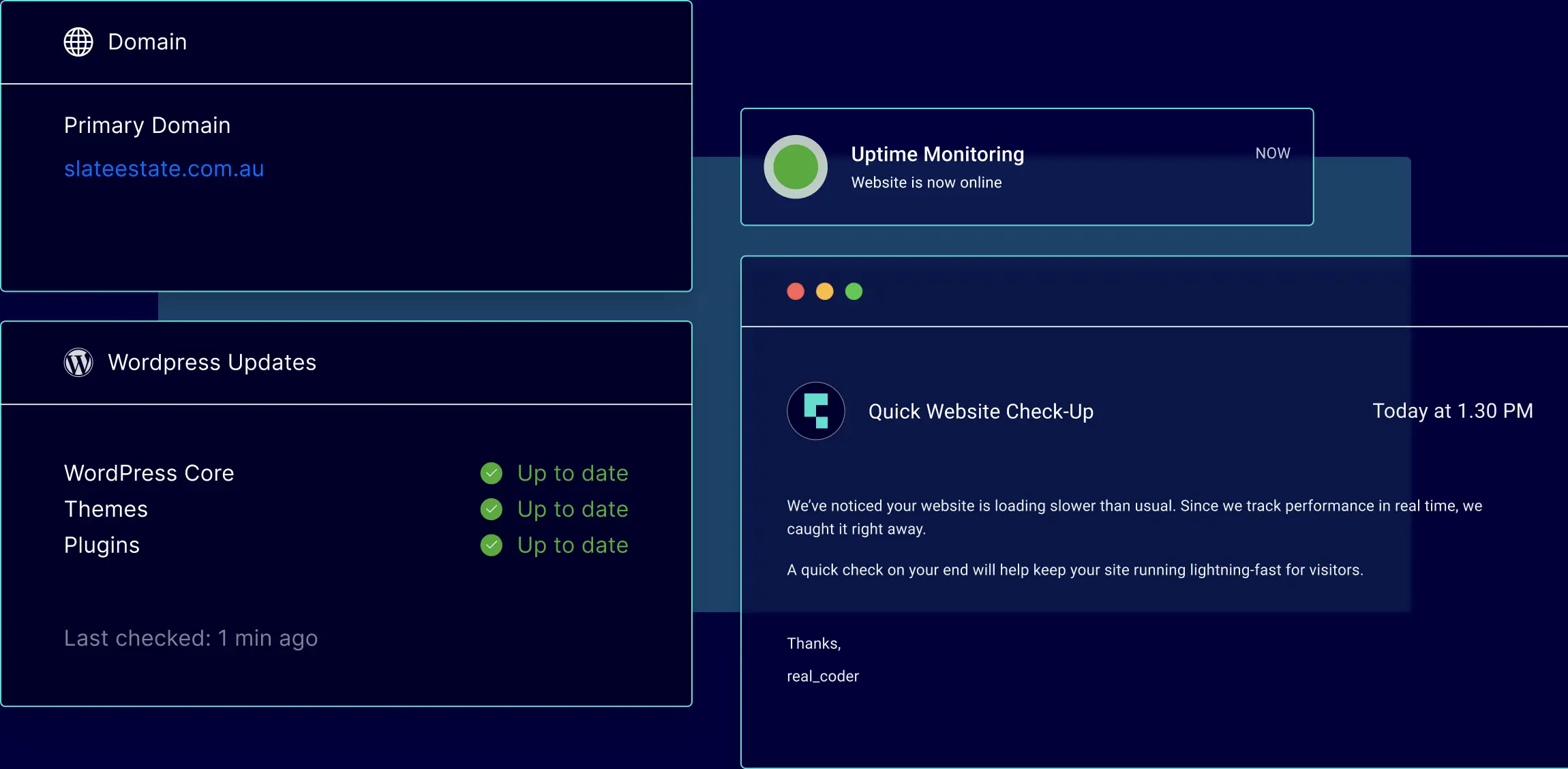Click the sentence starting A quick check

pos(1075,570)
